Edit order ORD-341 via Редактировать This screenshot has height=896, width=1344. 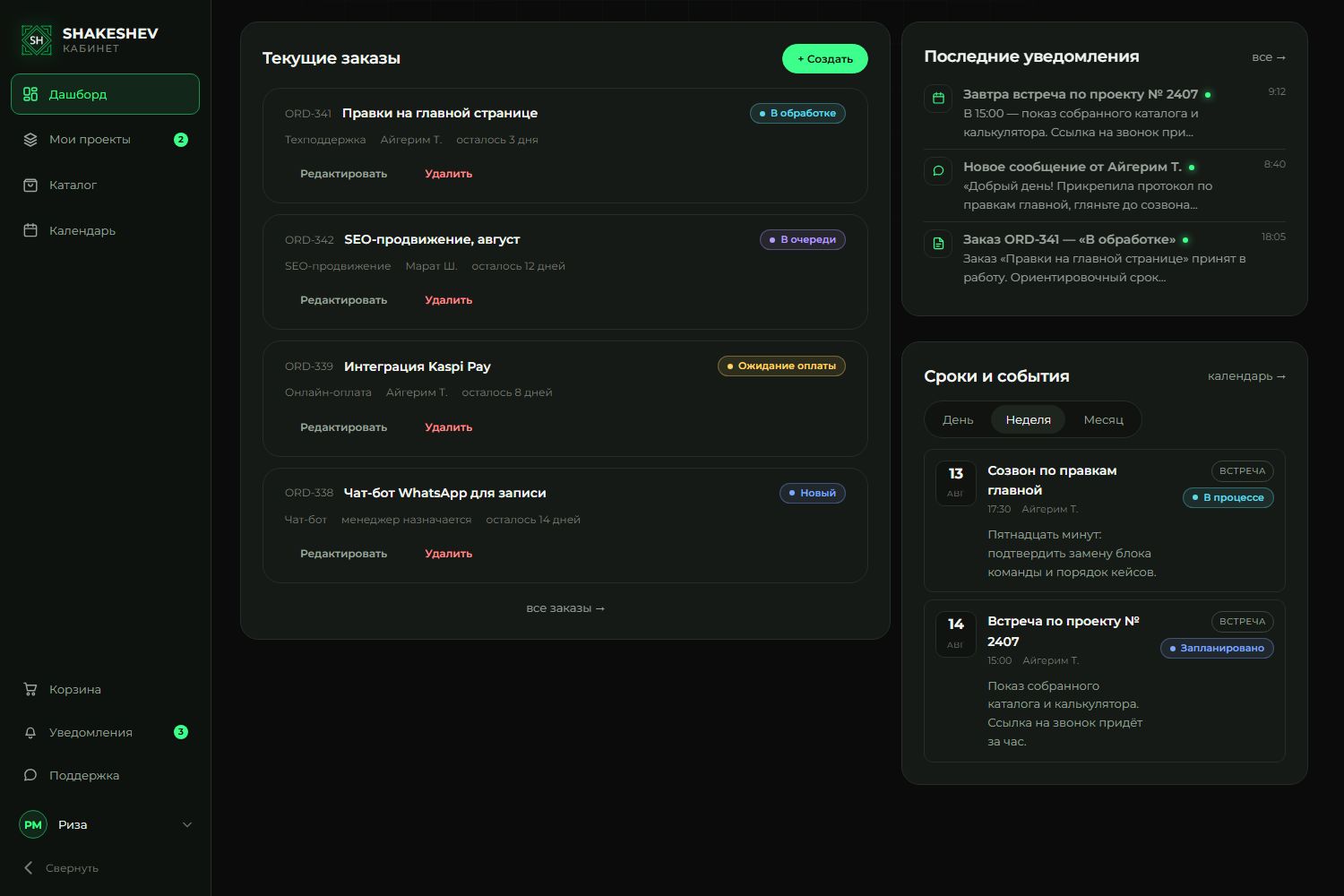(343, 174)
